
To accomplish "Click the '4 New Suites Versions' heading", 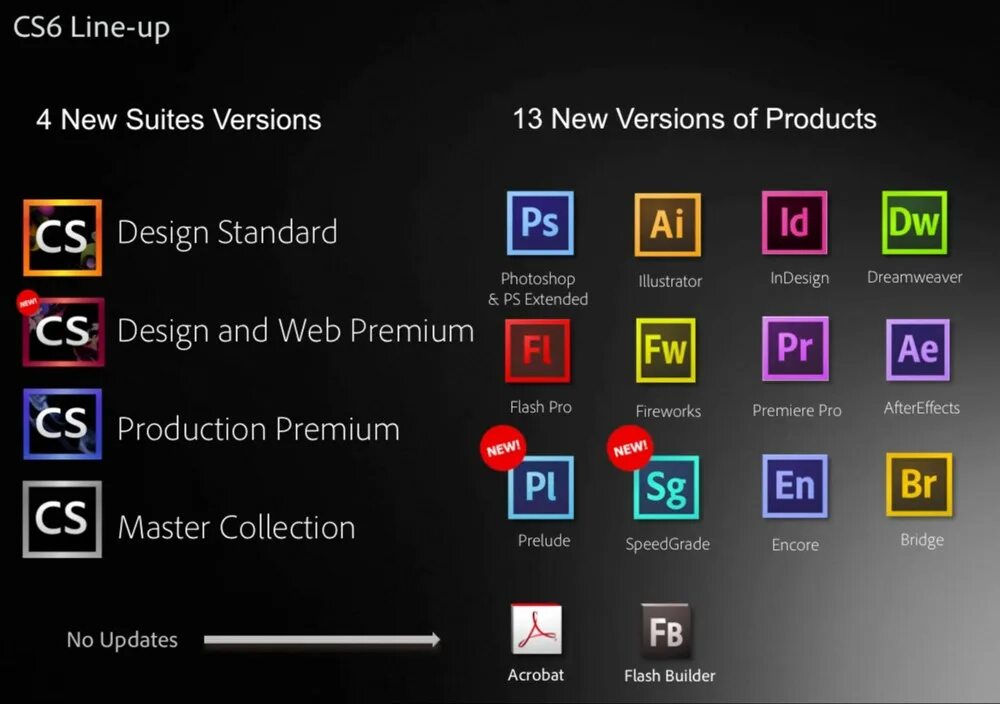I will point(179,120).
